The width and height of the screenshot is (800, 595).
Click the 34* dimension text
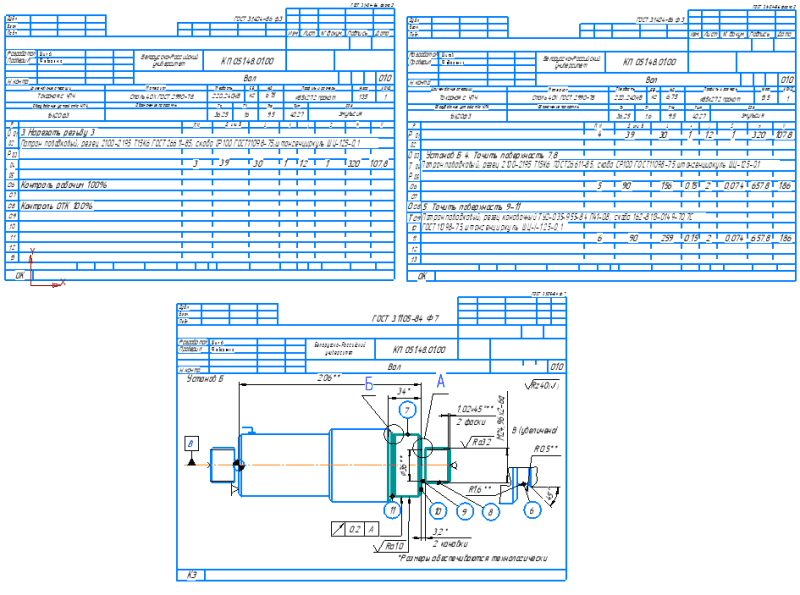[404, 391]
